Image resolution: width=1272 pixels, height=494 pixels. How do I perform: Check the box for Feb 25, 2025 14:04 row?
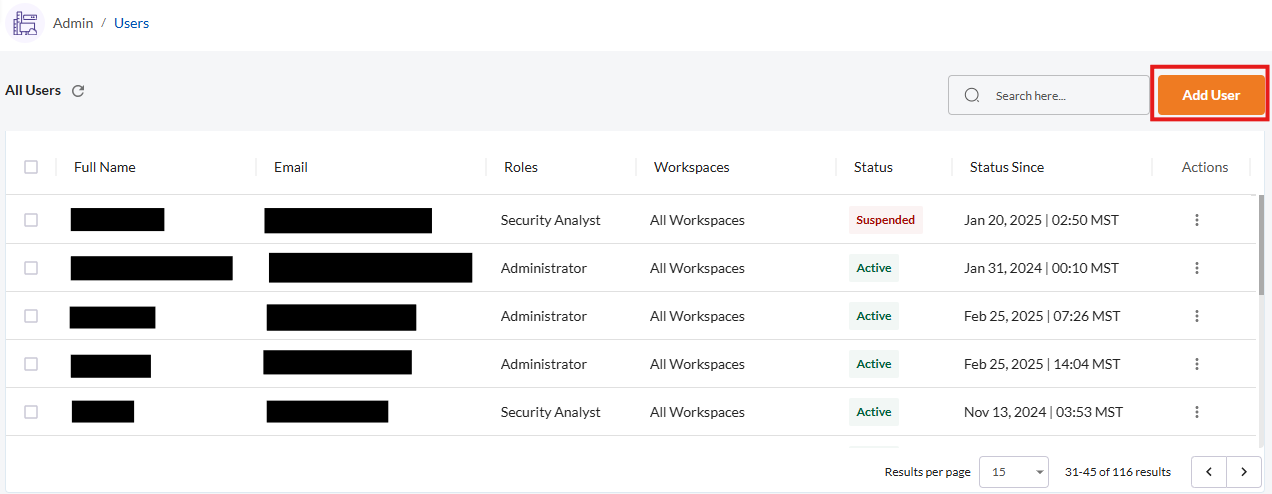coord(31,364)
